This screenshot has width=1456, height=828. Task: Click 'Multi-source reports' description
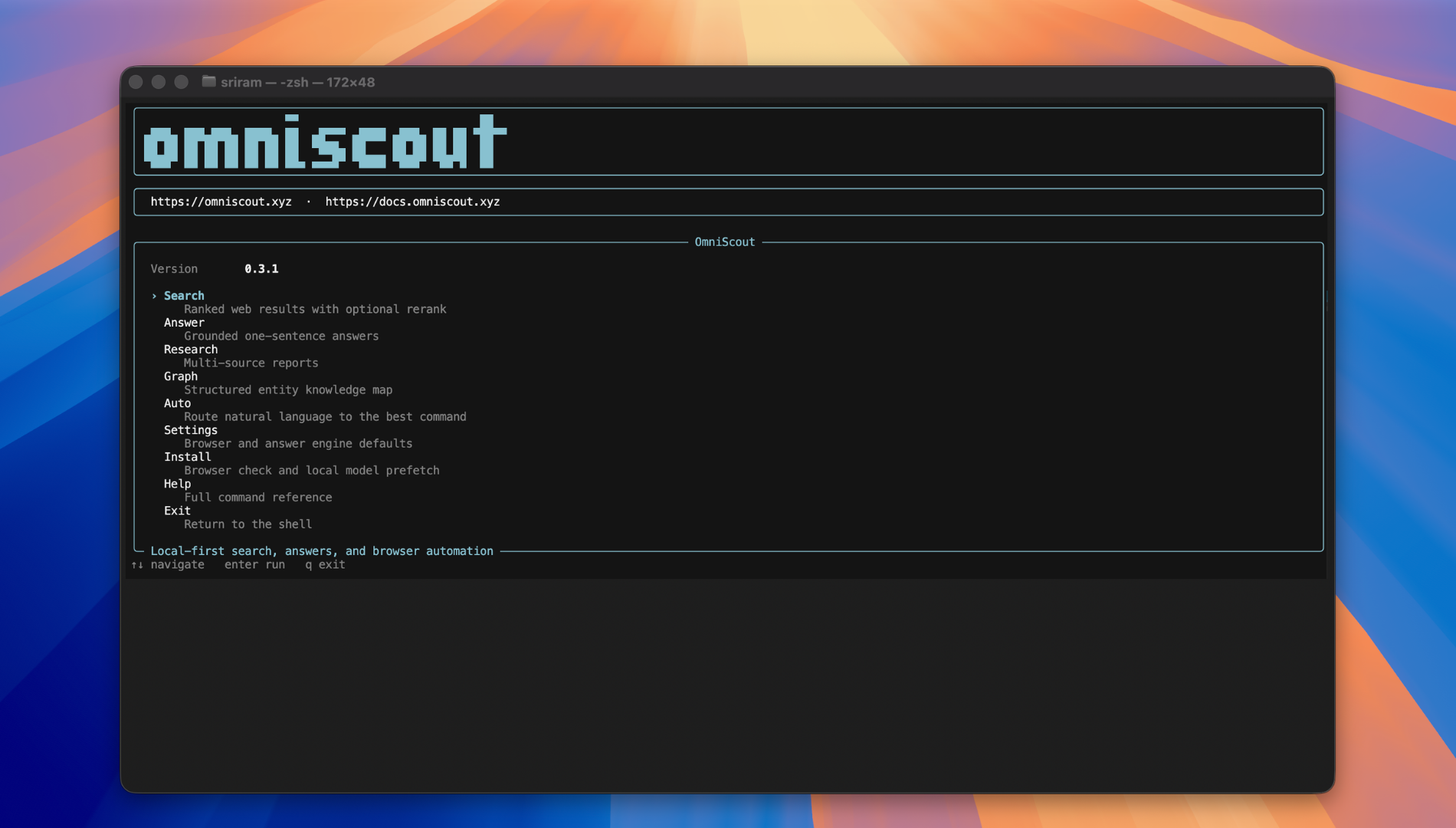(251, 363)
